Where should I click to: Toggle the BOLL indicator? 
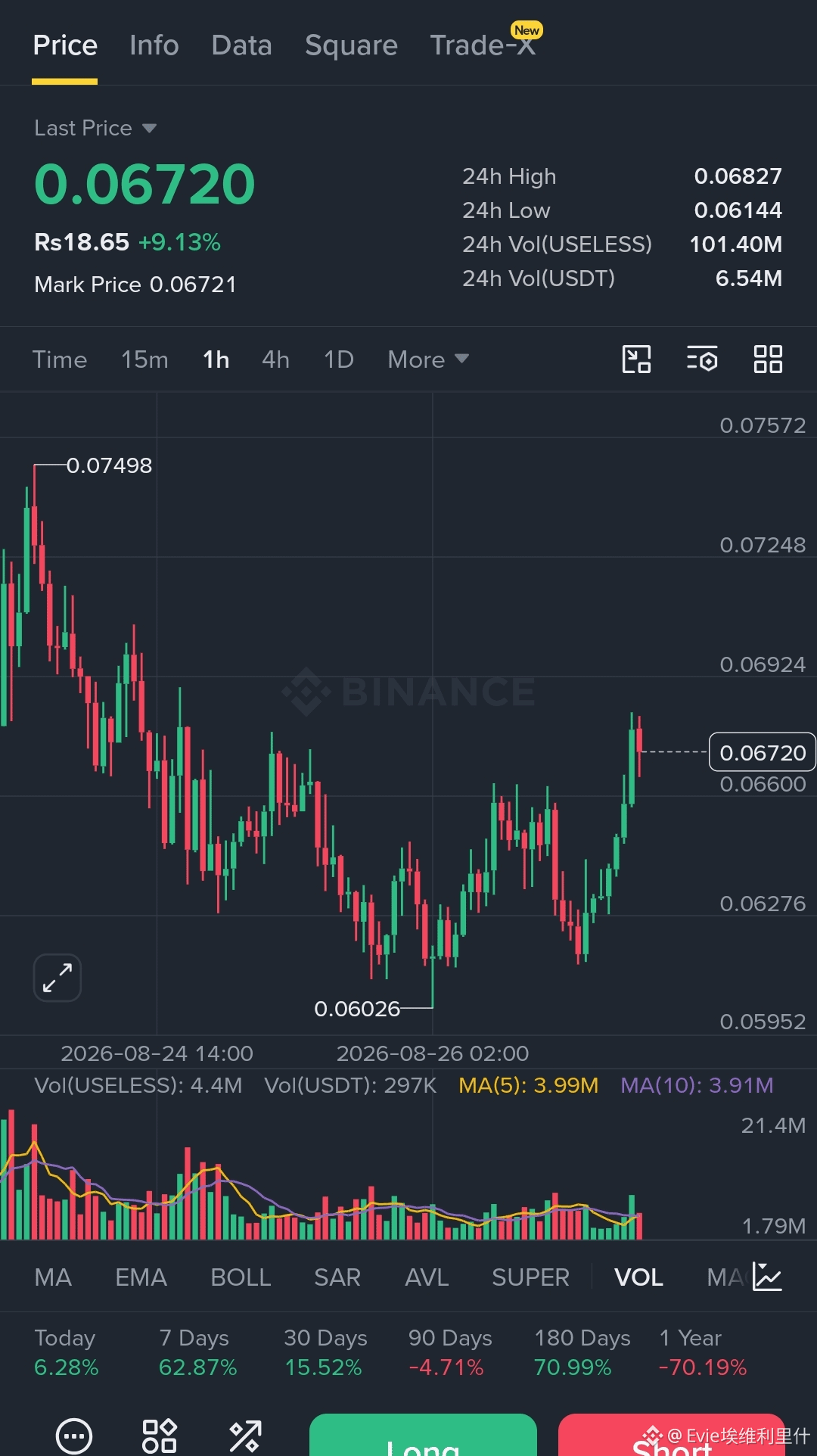coord(241,1277)
